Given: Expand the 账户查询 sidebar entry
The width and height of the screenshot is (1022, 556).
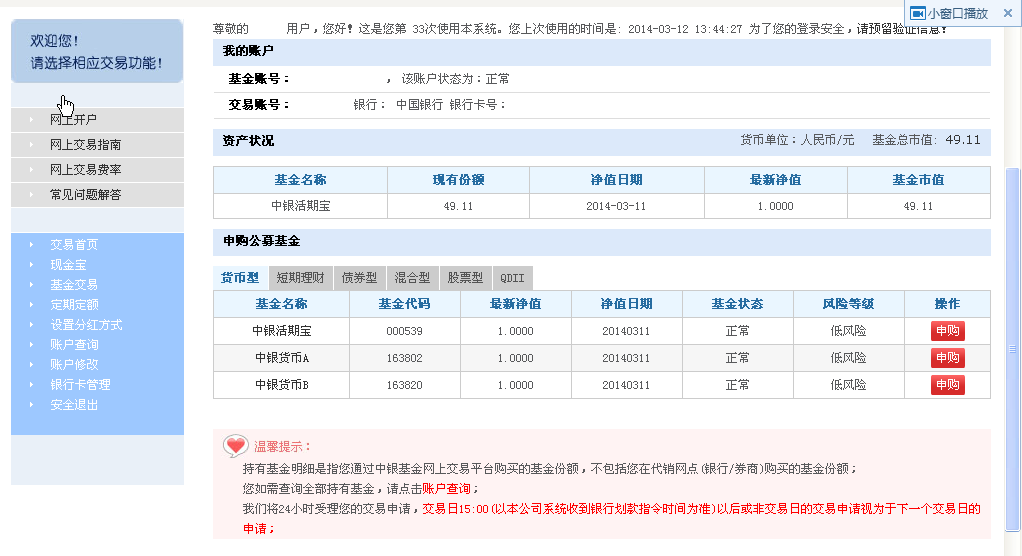Looking at the screenshot, I should tap(74, 345).
